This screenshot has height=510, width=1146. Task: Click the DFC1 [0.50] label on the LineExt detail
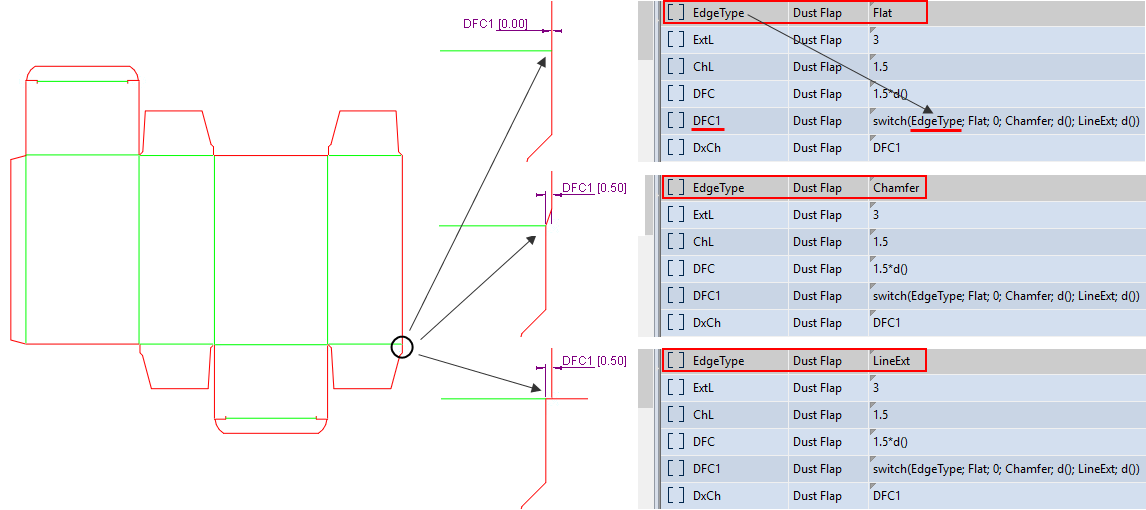pos(594,361)
